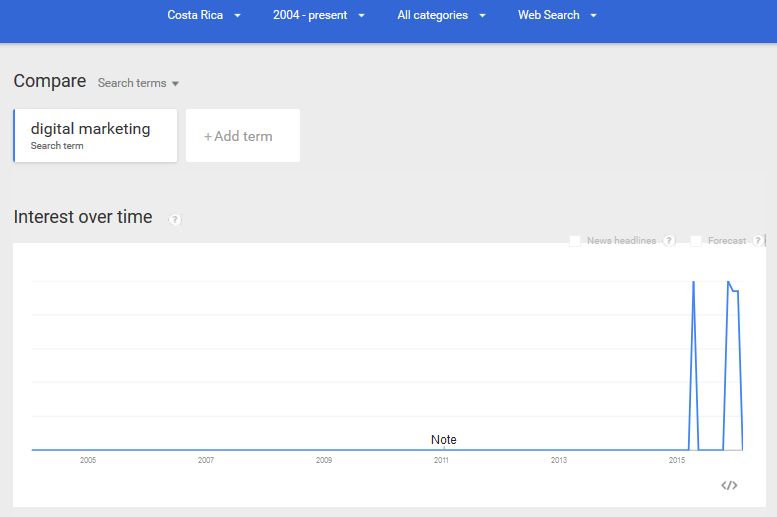The width and height of the screenshot is (777, 517).
Task: Click the embed code icon below chart
Action: click(729, 485)
